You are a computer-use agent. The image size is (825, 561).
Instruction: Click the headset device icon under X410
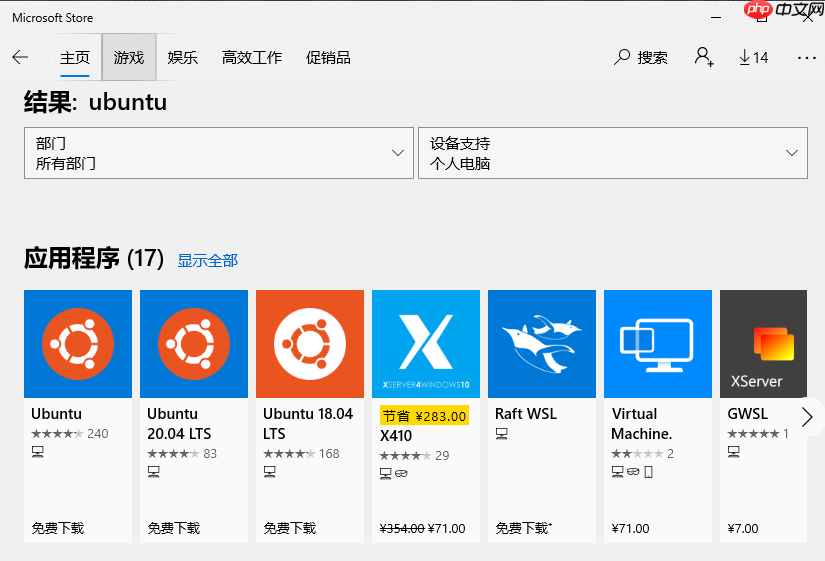(401, 474)
